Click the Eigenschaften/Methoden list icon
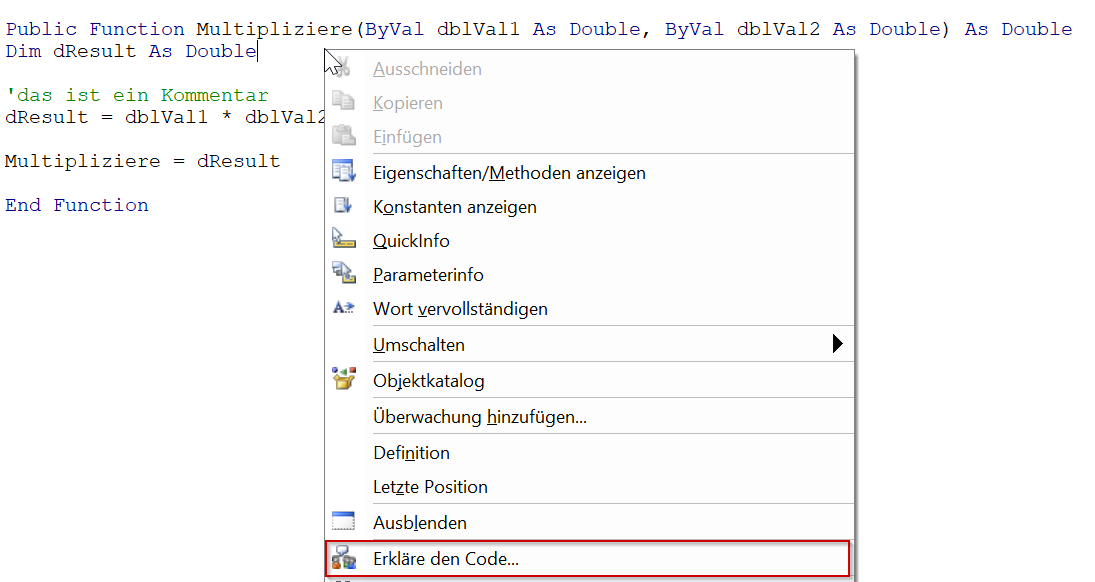Screen dimensions: 1095x582 coord(343,171)
